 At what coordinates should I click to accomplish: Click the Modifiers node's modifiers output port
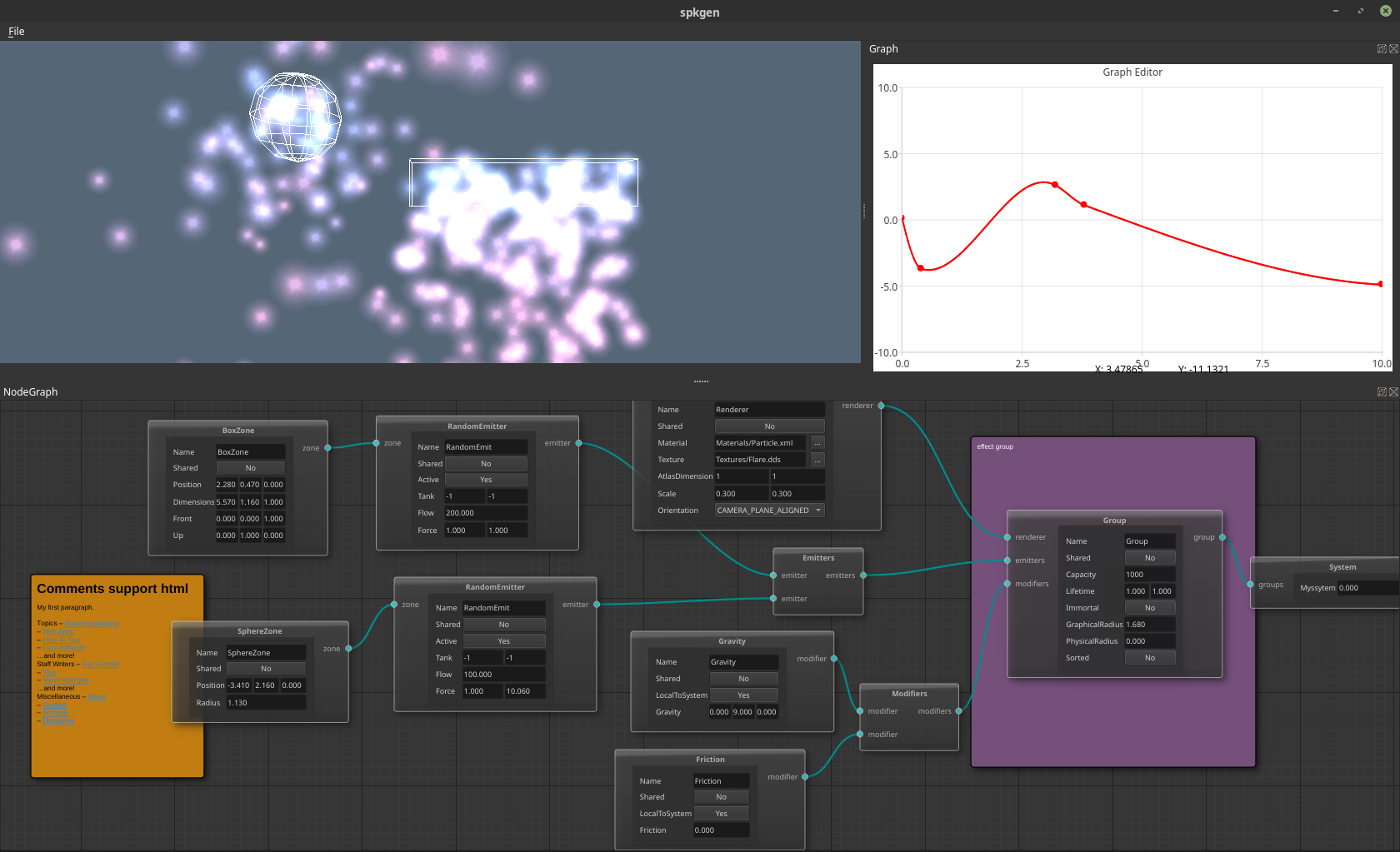click(x=958, y=711)
